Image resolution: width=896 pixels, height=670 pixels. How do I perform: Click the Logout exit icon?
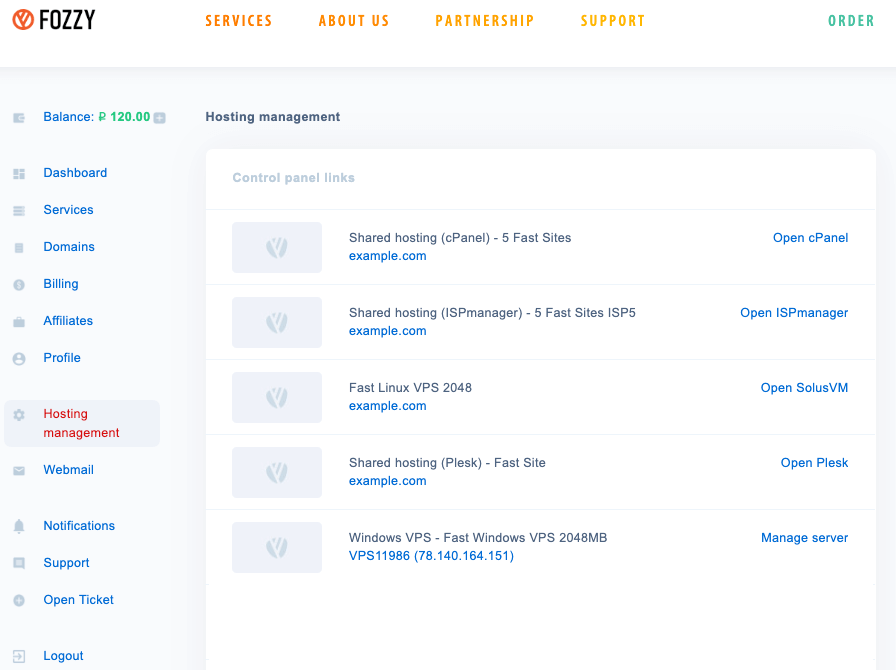click(x=18, y=656)
